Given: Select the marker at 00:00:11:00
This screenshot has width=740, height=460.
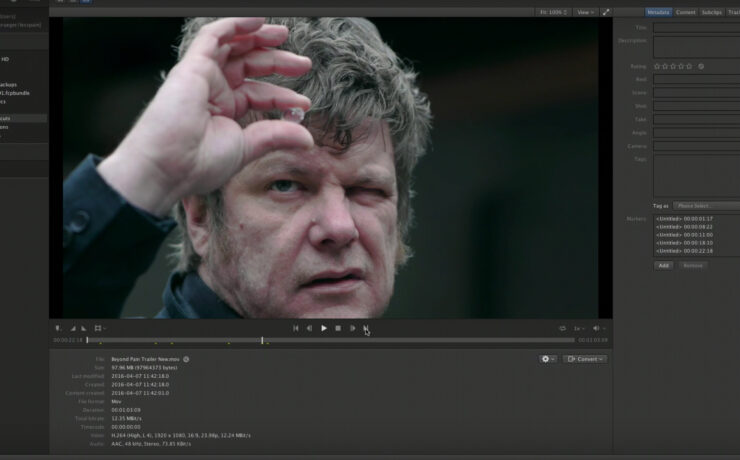Looking at the screenshot, I should [684, 235].
